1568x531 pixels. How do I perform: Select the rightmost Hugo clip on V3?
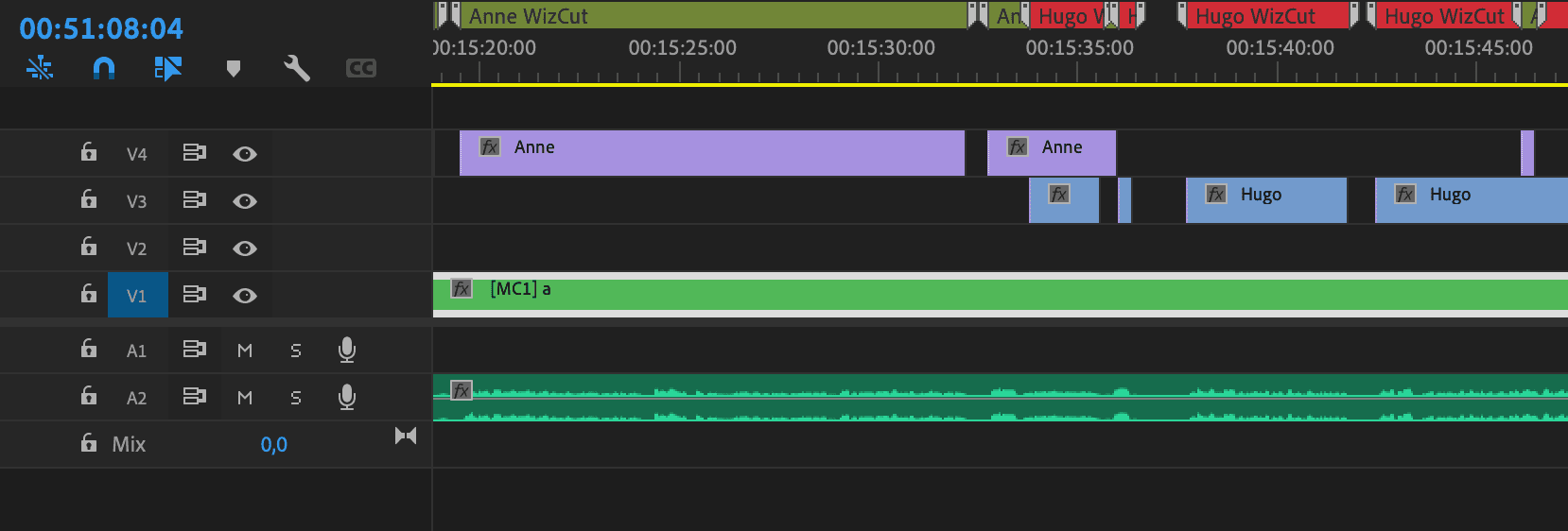coord(1472,200)
